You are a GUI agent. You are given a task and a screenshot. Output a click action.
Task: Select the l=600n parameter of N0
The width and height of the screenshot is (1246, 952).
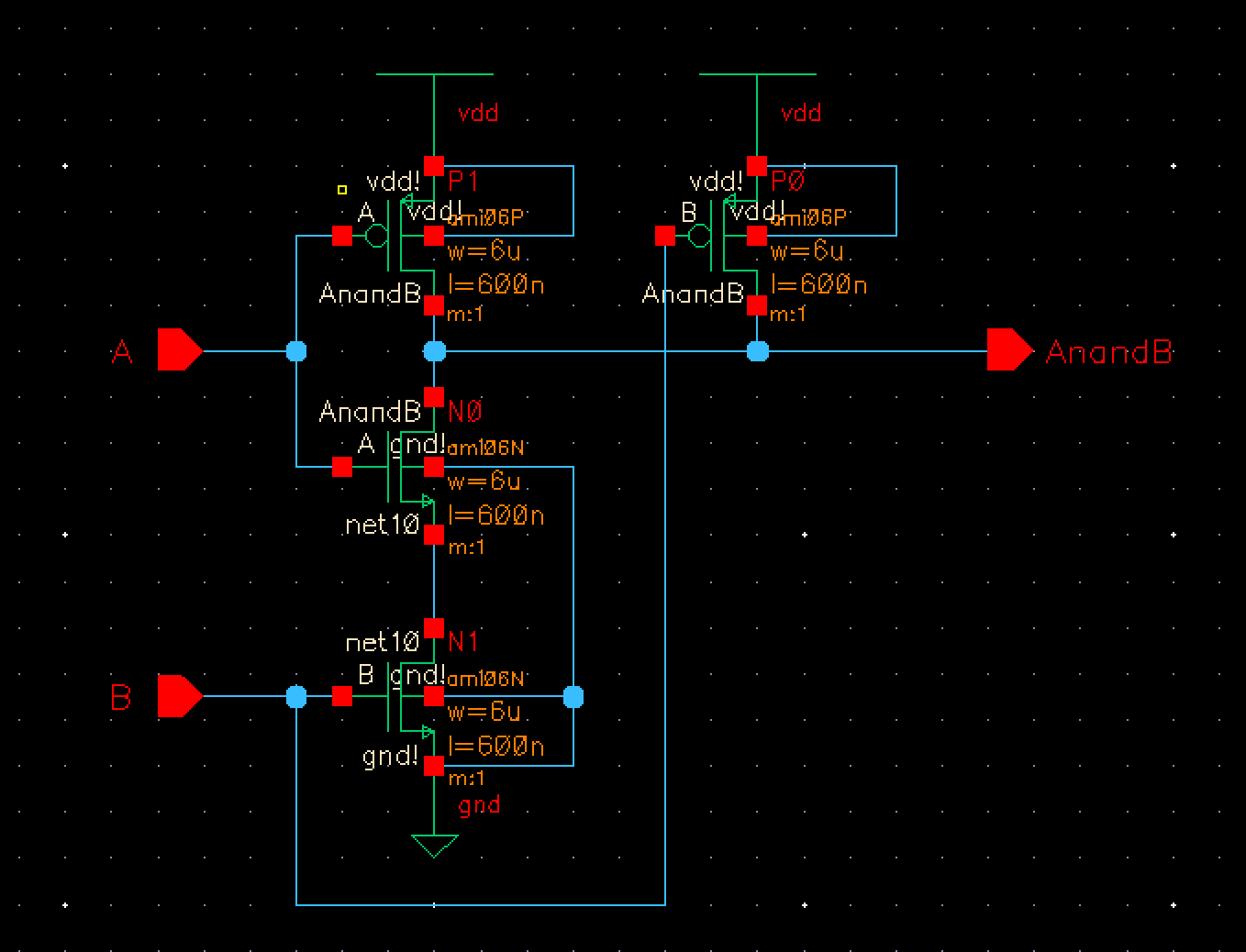496,516
